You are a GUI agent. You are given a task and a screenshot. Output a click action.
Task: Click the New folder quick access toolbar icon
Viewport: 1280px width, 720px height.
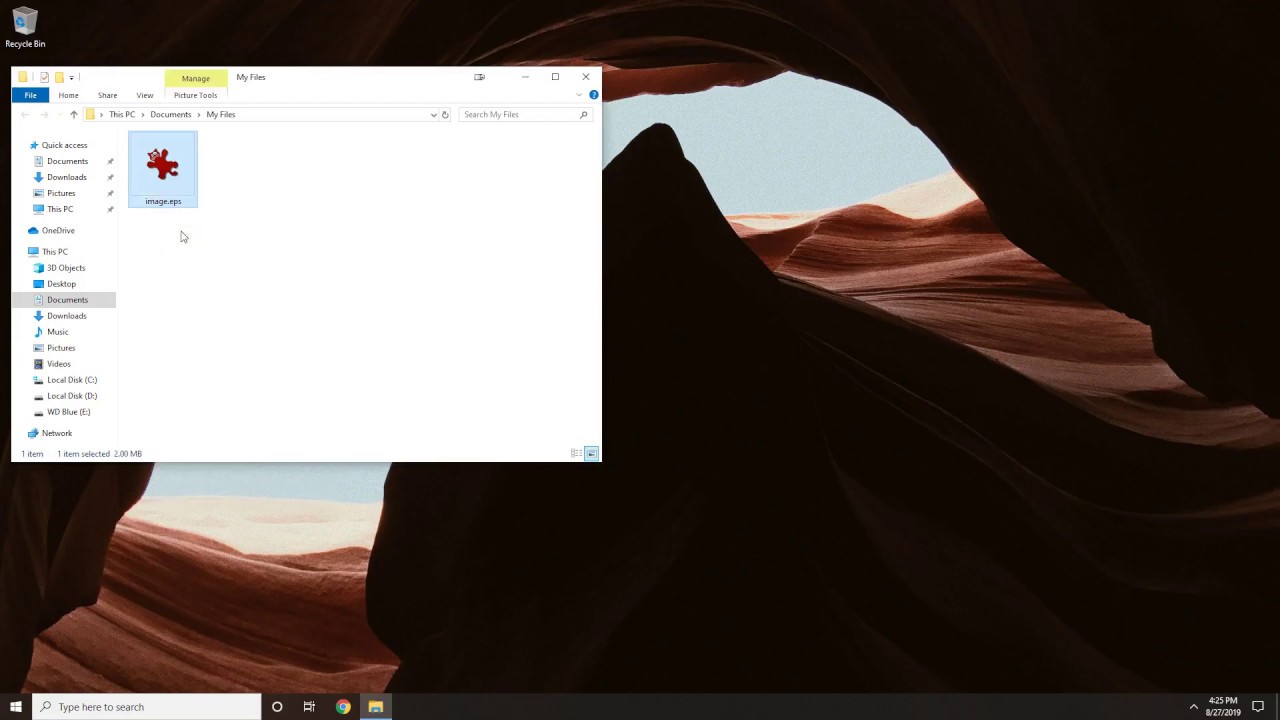click(x=59, y=77)
